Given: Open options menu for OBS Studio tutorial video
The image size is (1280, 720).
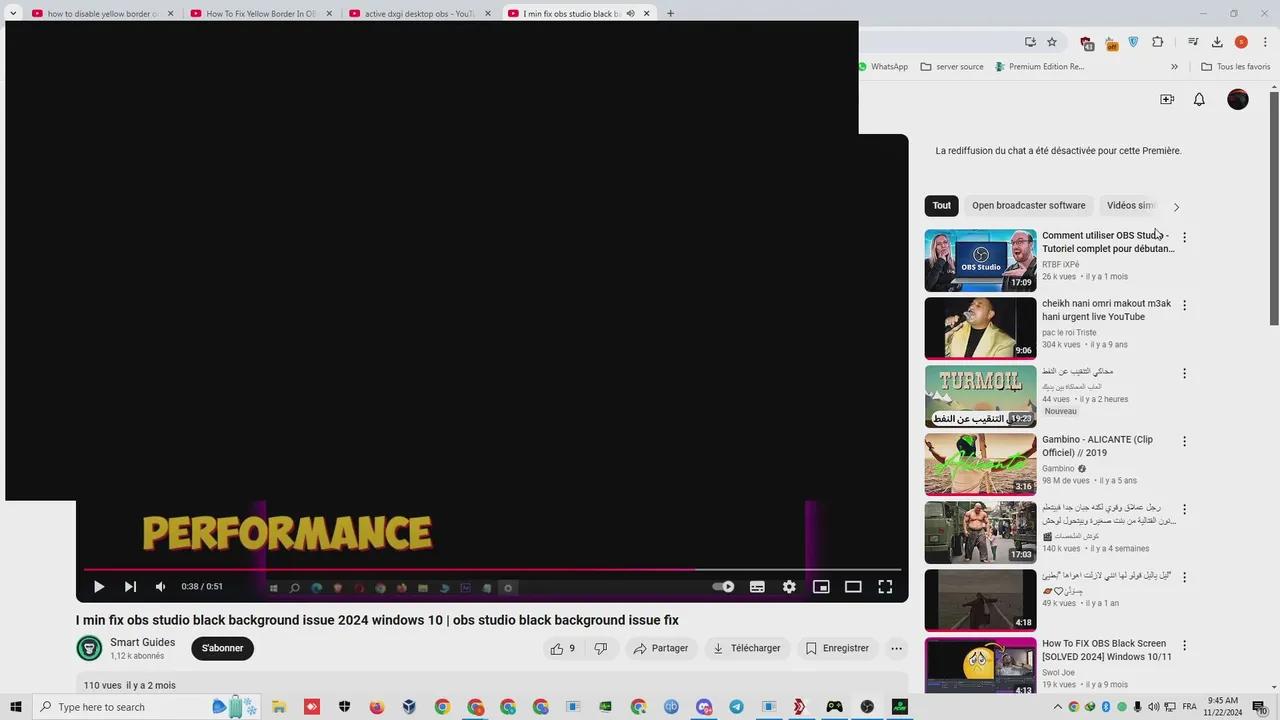Looking at the screenshot, I should [x=1184, y=238].
